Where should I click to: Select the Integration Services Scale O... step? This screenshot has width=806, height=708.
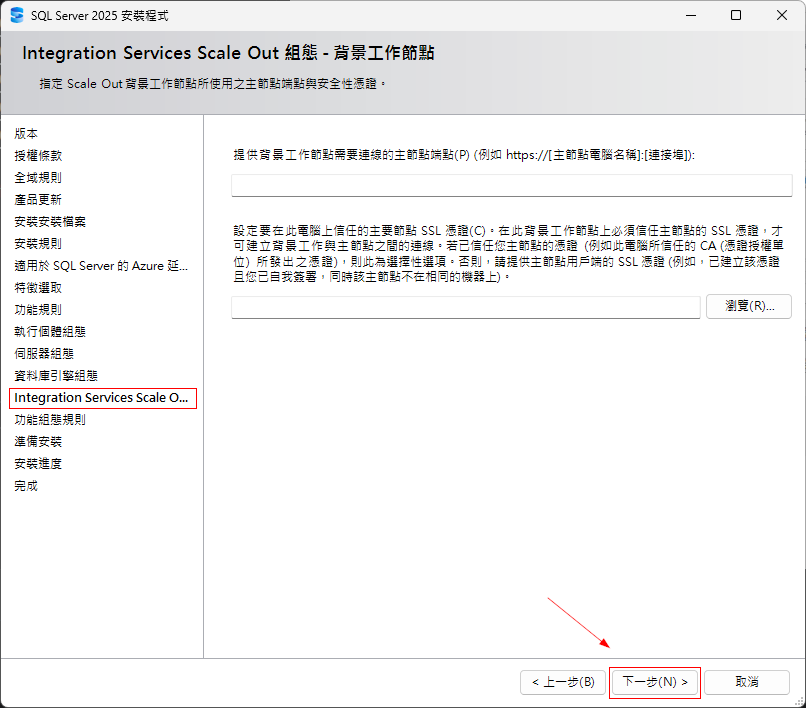[x=101, y=398]
